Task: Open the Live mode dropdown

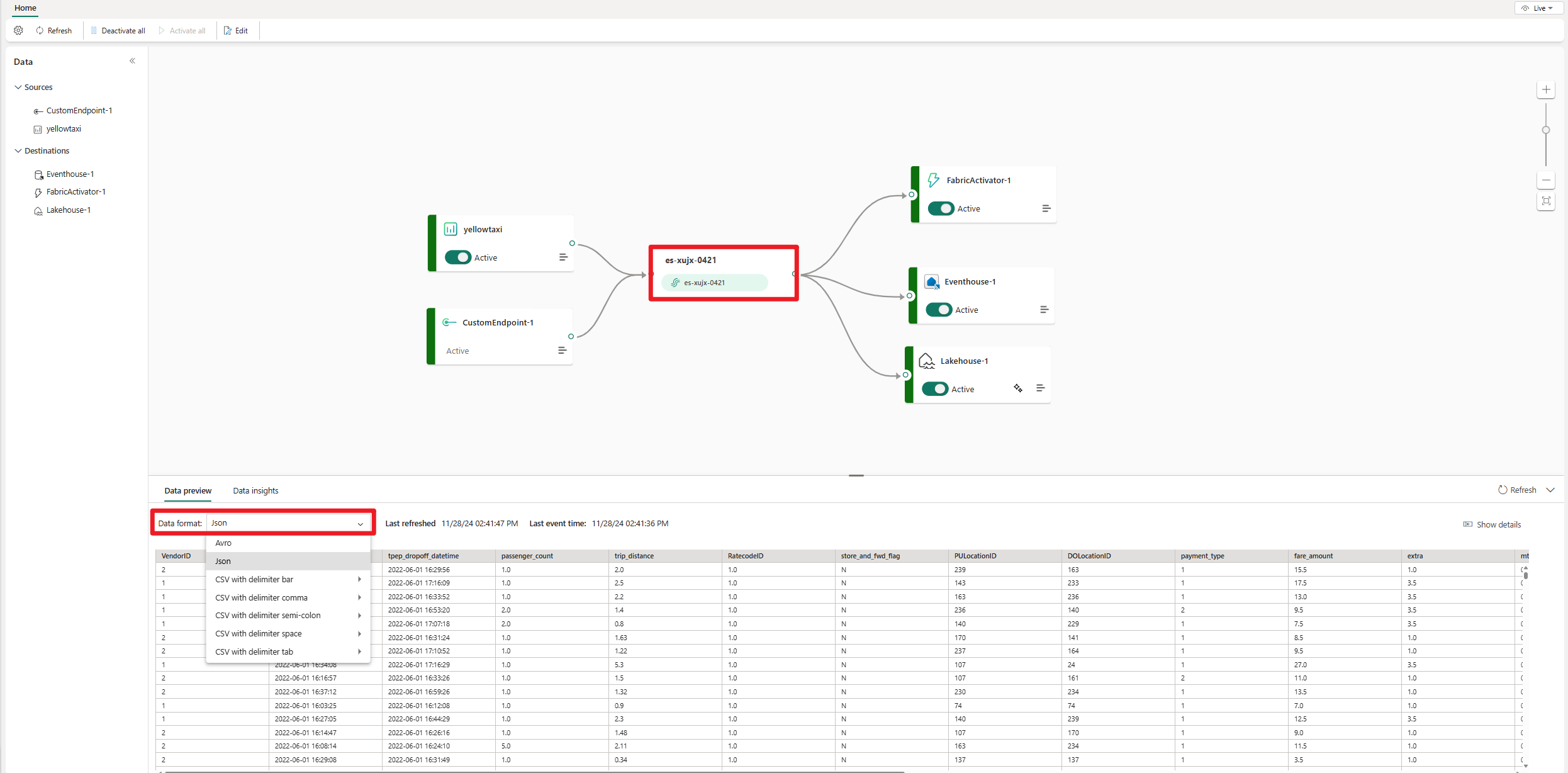Action: pos(1538,8)
